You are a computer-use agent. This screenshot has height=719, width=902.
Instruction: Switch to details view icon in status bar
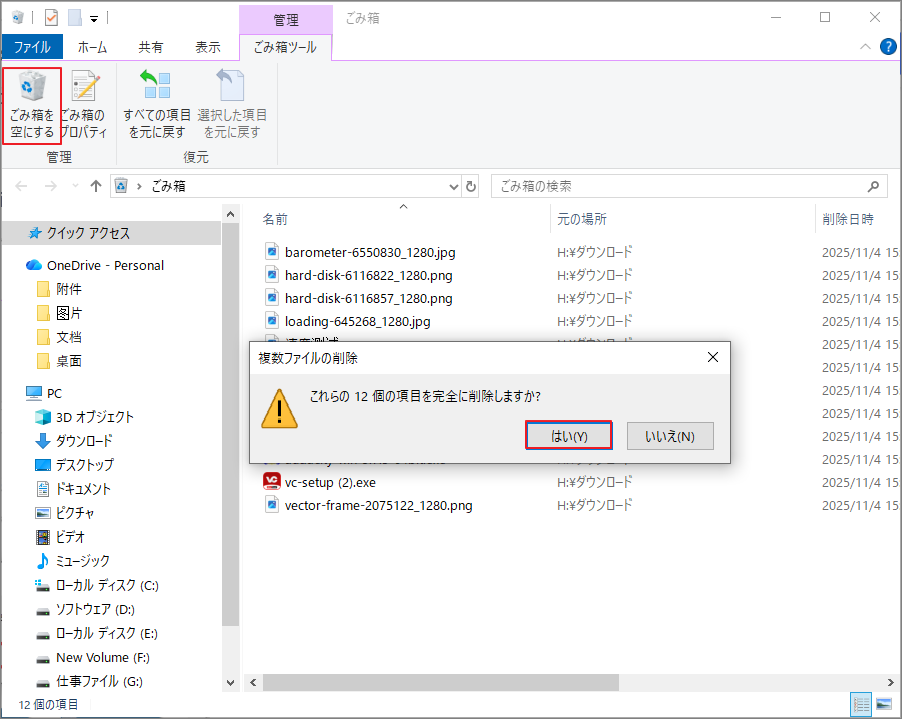point(861,704)
